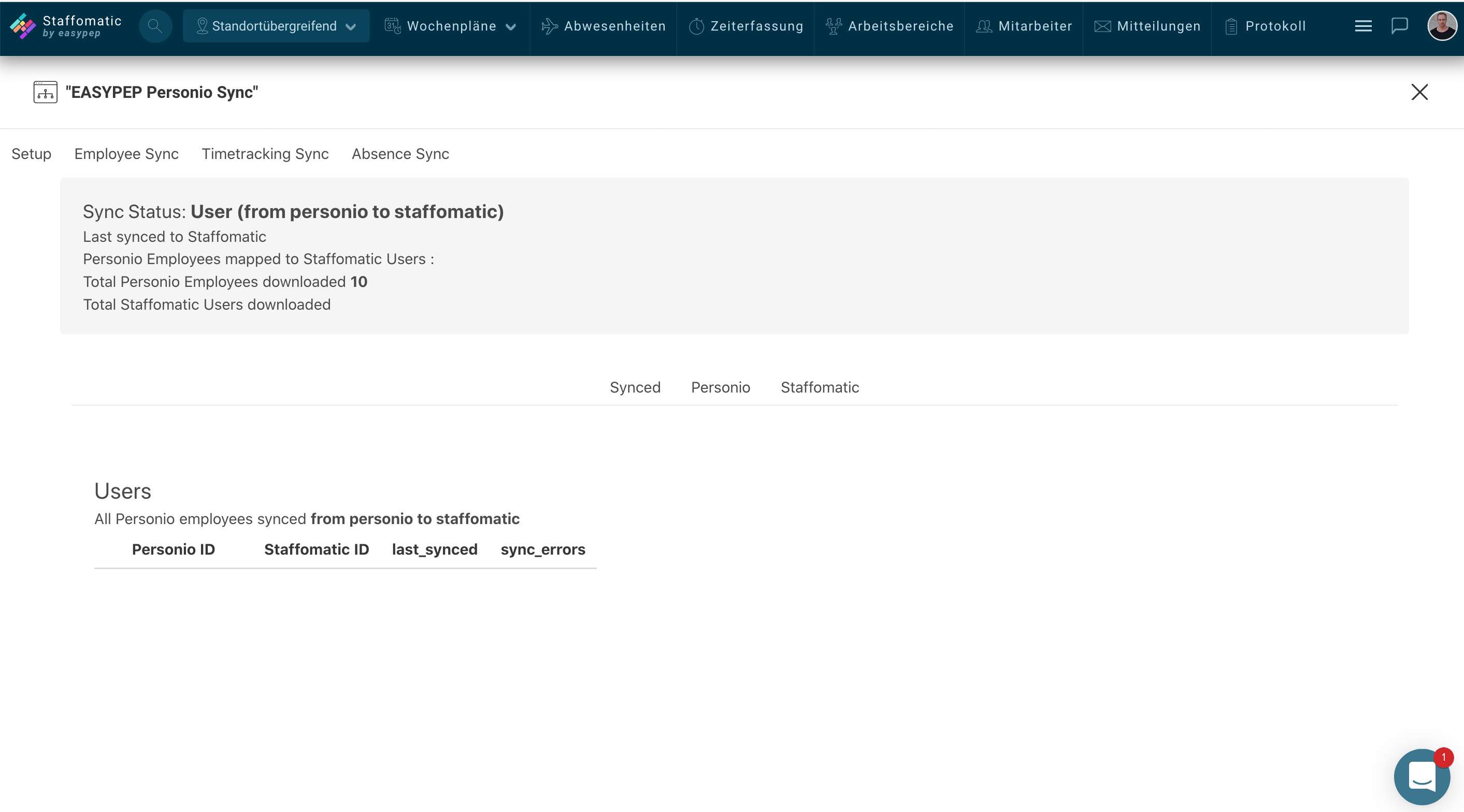The image size is (1464, 812).
Task: Click the Personio ID column header
Action: coord(174,549)
